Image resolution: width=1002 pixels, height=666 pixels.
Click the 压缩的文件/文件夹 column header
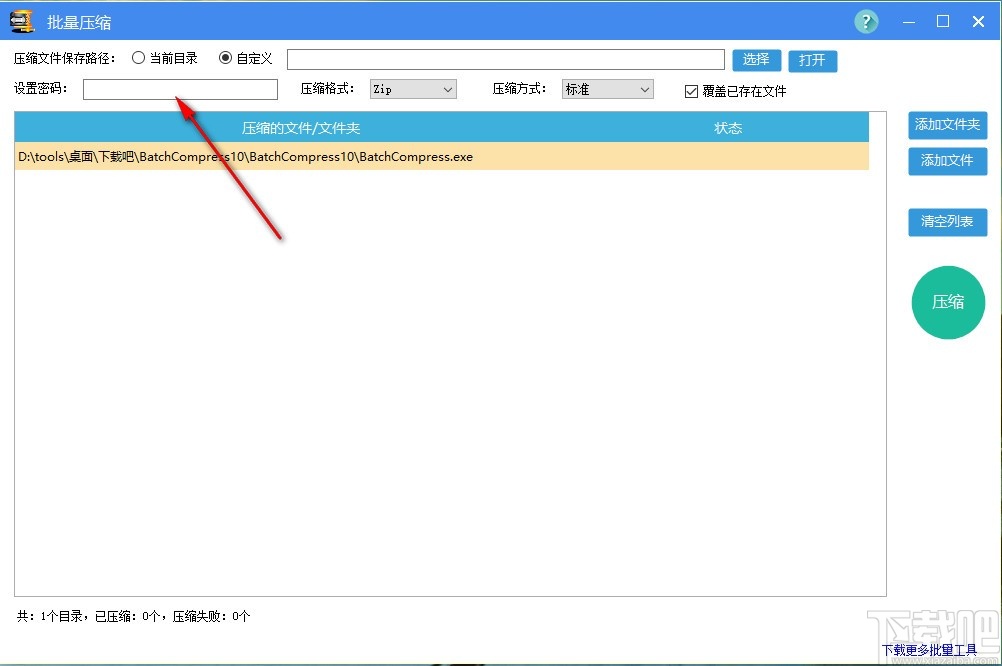(301, 128)
